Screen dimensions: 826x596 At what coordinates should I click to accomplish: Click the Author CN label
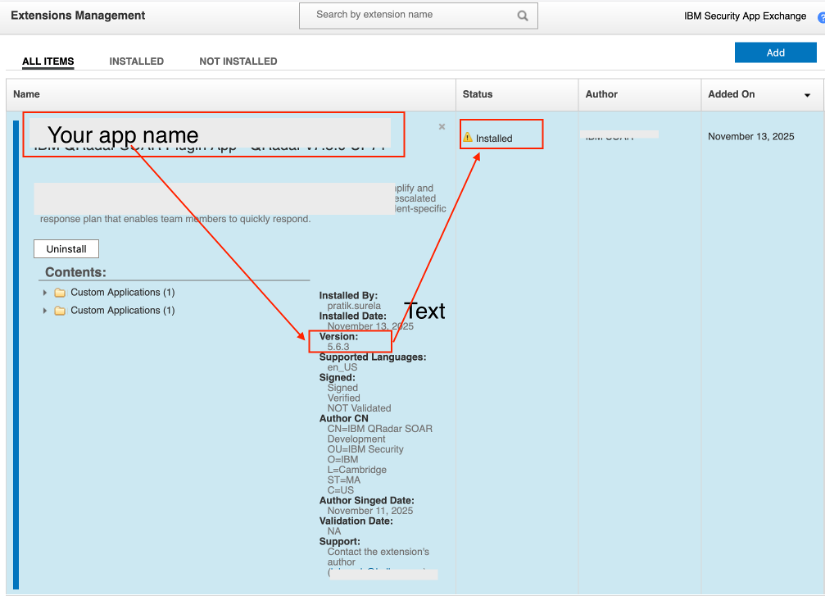(343, 418)
